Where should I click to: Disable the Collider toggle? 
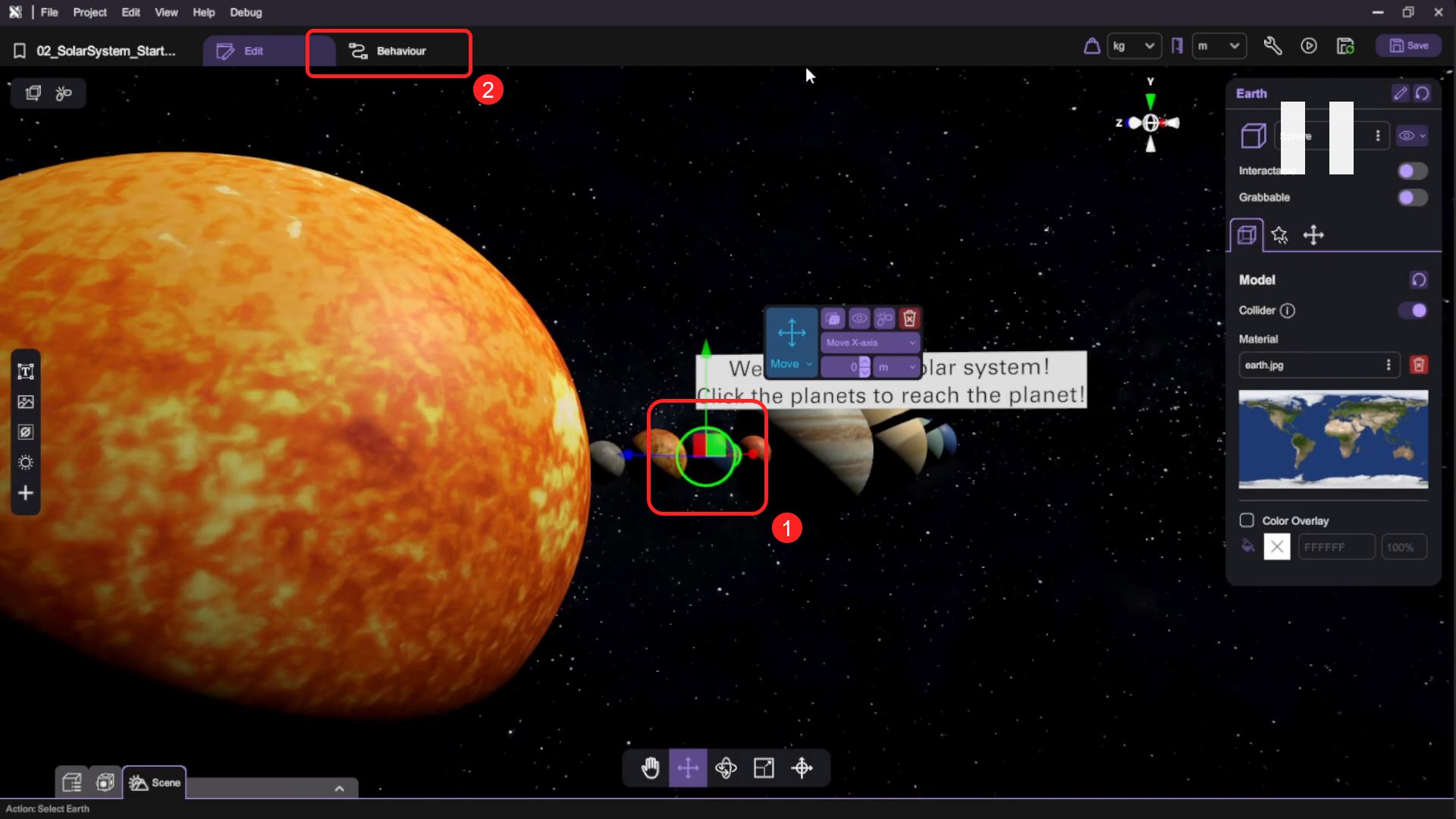1412,310
